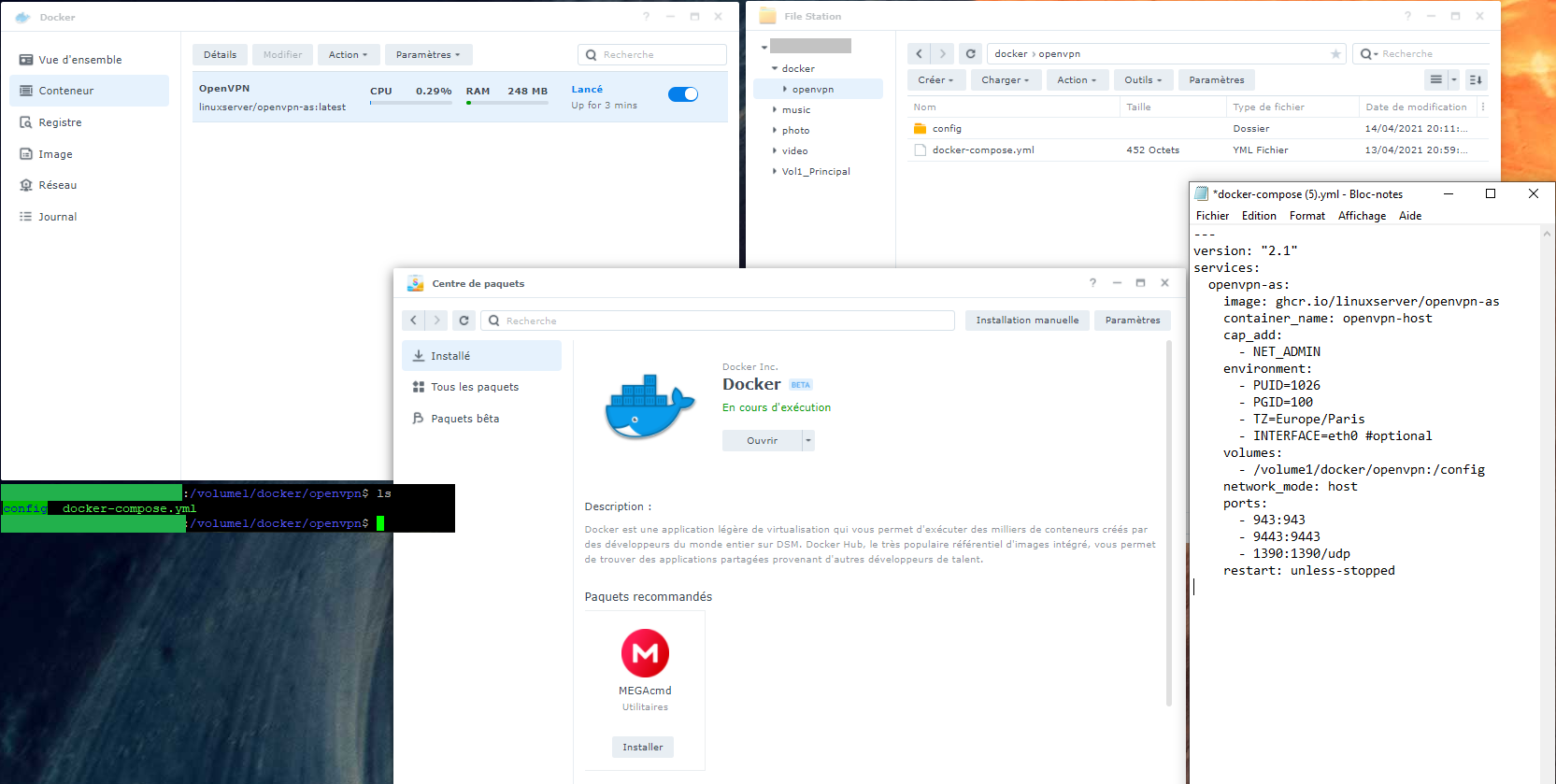
Task: Select Installé category in package center
Action: click(481, 356)
